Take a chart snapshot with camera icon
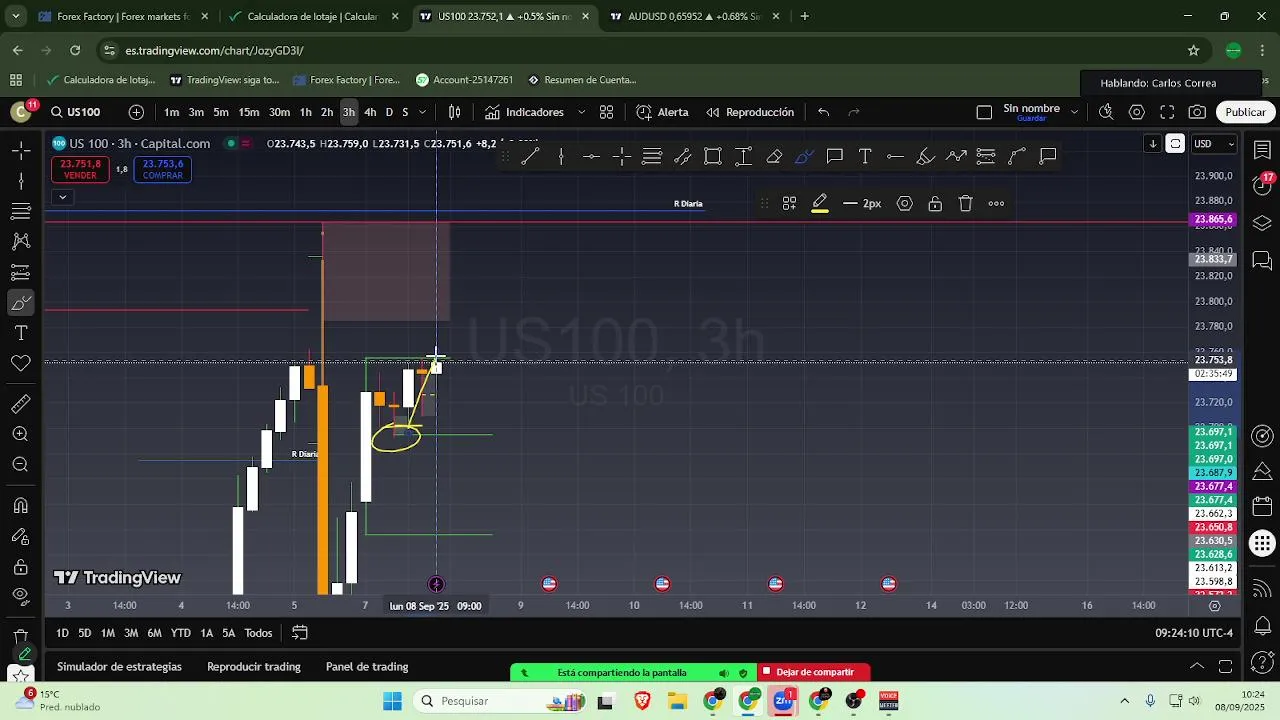The image size is (1280, 720). (x=1197, y=112)
